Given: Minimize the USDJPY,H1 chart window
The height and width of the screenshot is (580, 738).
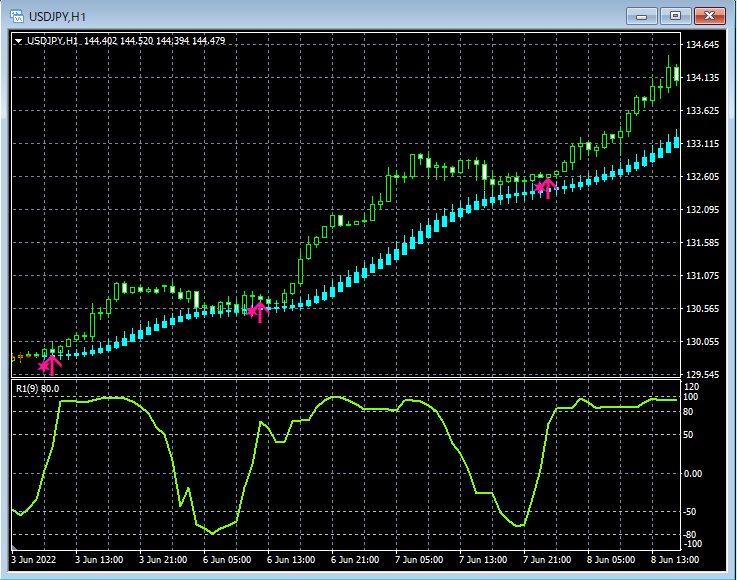Looking at the screenshot, I should pos(641,16).
